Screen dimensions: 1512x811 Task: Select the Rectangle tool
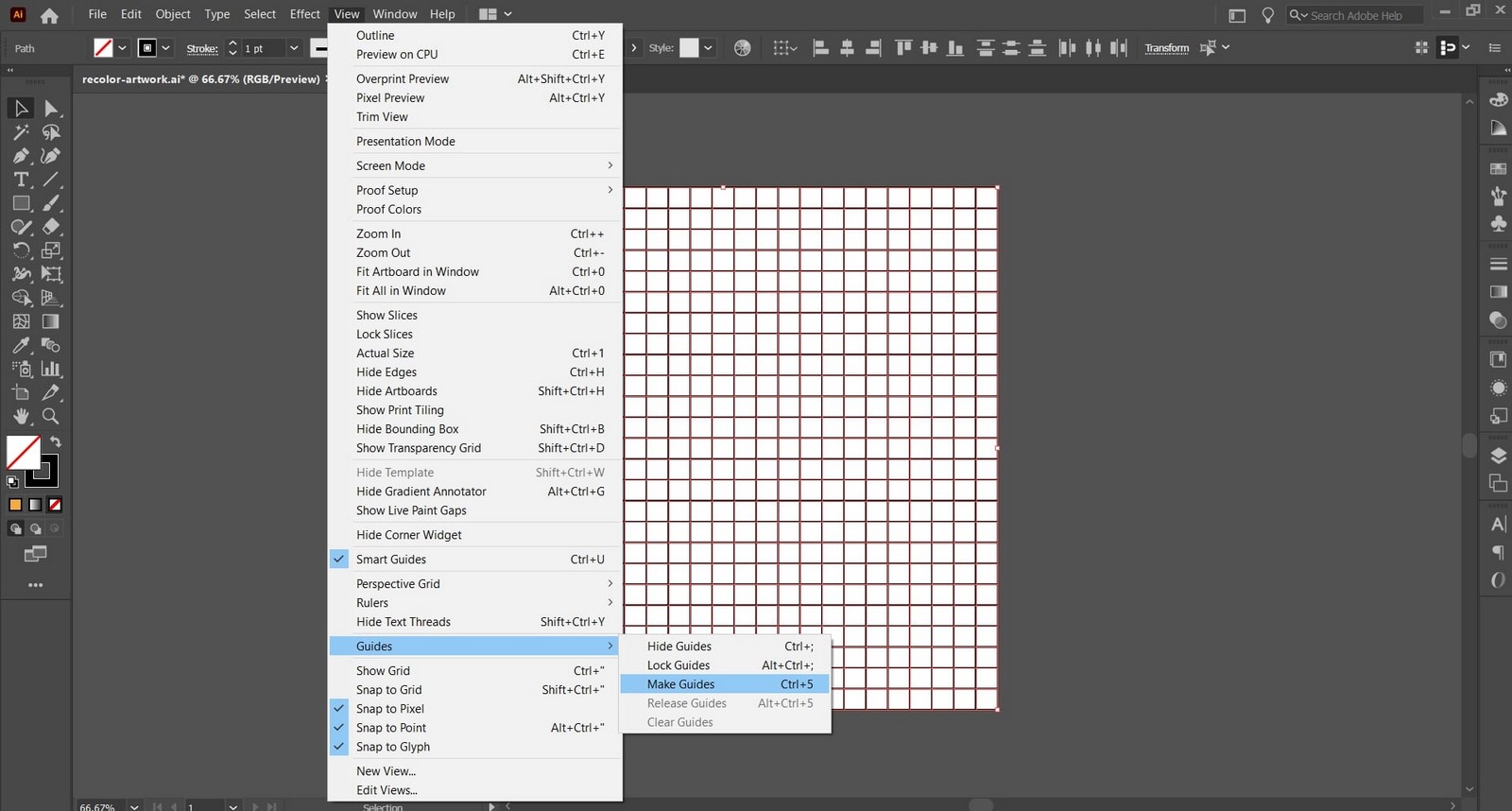(x=21, y=203)
